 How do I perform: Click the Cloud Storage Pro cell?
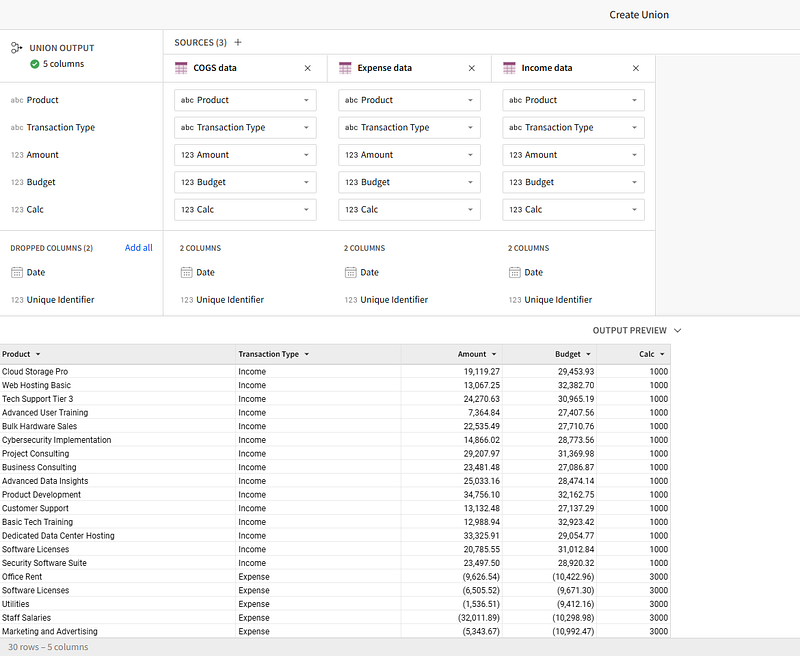click(x=118, y=371)
